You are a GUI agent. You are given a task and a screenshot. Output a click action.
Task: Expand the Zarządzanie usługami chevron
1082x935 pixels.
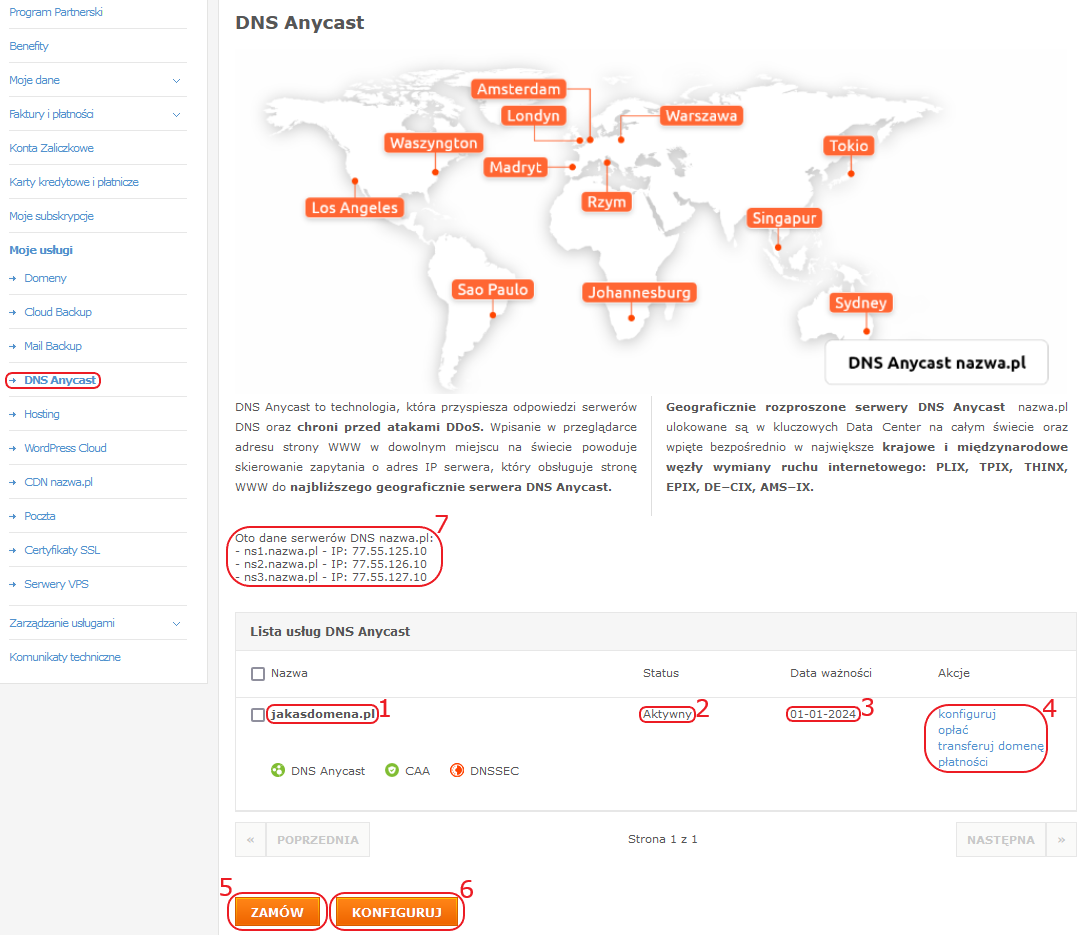[177, 624]
